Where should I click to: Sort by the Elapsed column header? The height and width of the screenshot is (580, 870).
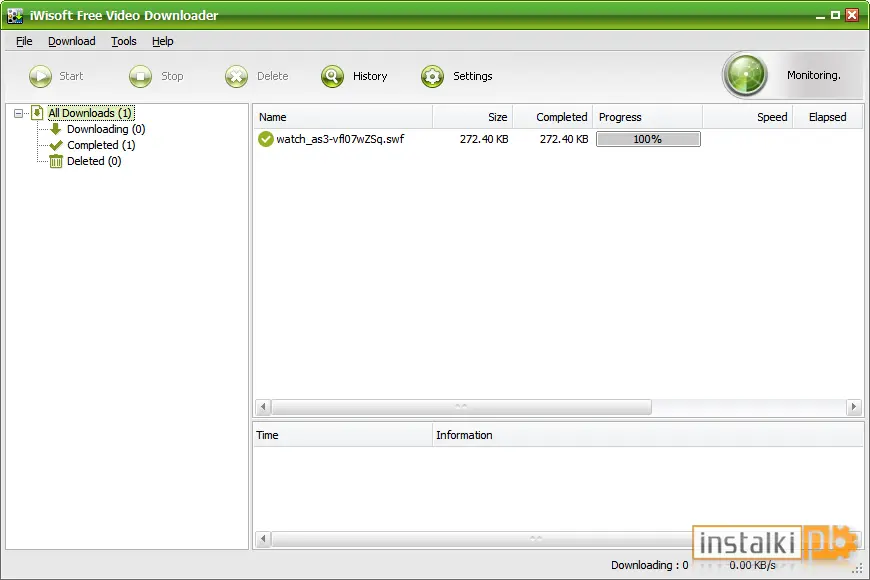pyautogui.click(x=827, y=117)
